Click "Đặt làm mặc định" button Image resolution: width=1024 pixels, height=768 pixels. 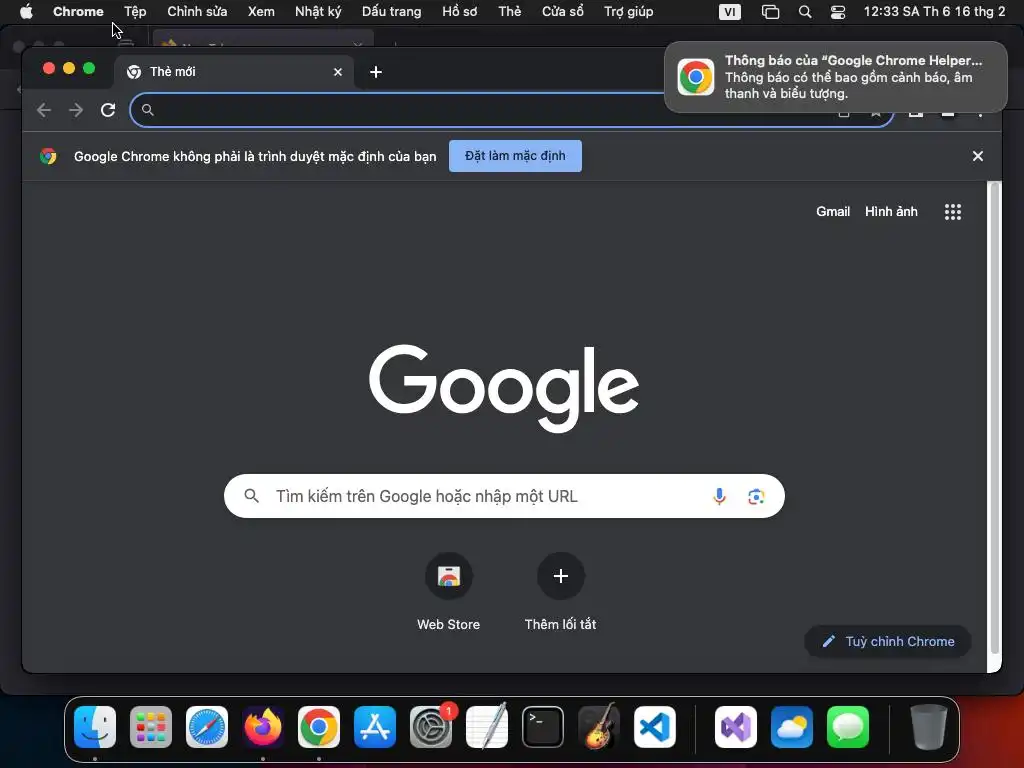(x=515, y=156)
